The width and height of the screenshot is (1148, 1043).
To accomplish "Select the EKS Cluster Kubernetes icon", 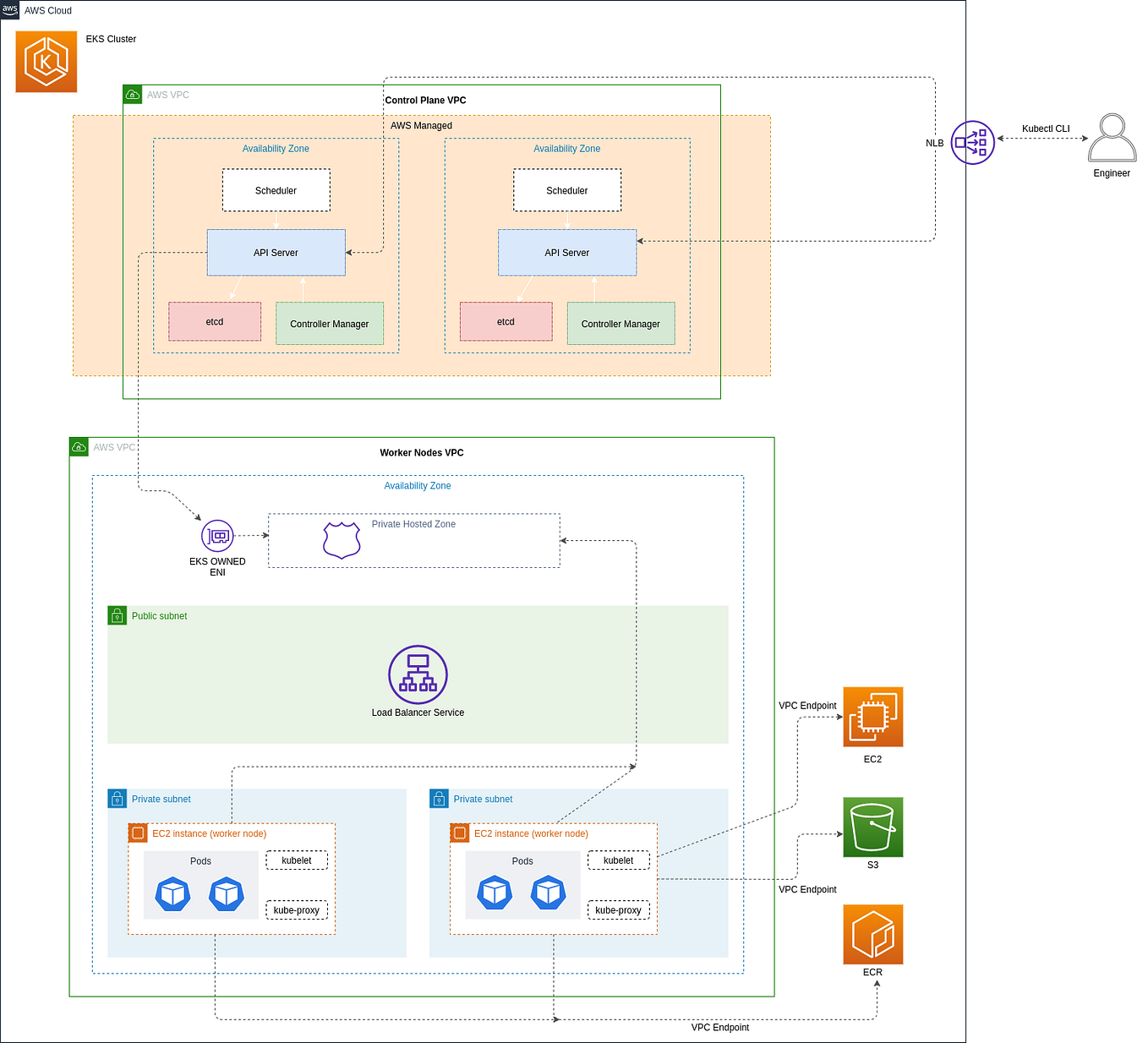I will (46, 61).
